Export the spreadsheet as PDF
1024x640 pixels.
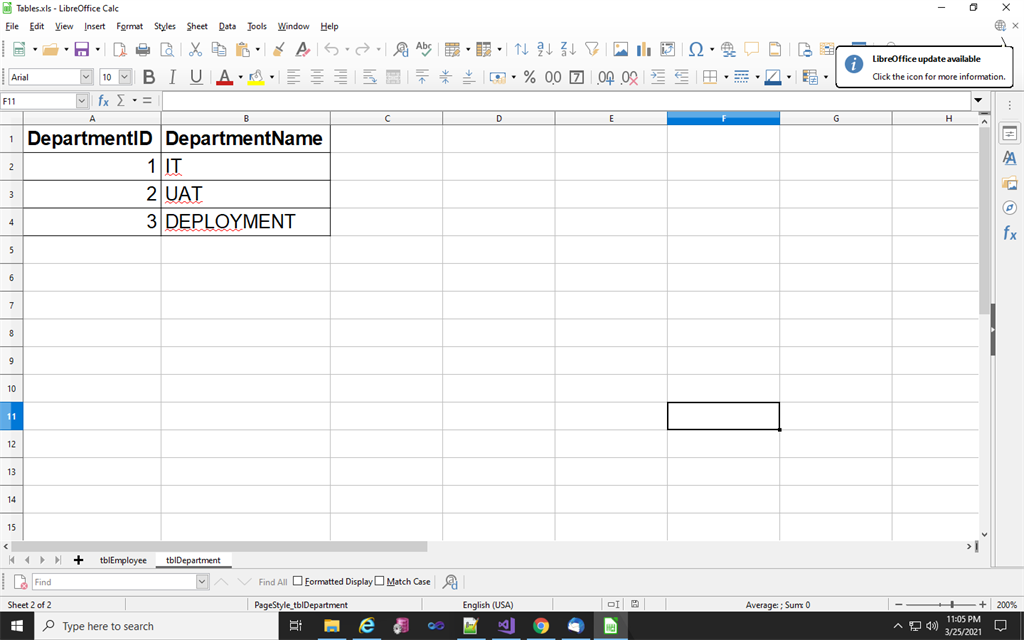coord(120,47)
